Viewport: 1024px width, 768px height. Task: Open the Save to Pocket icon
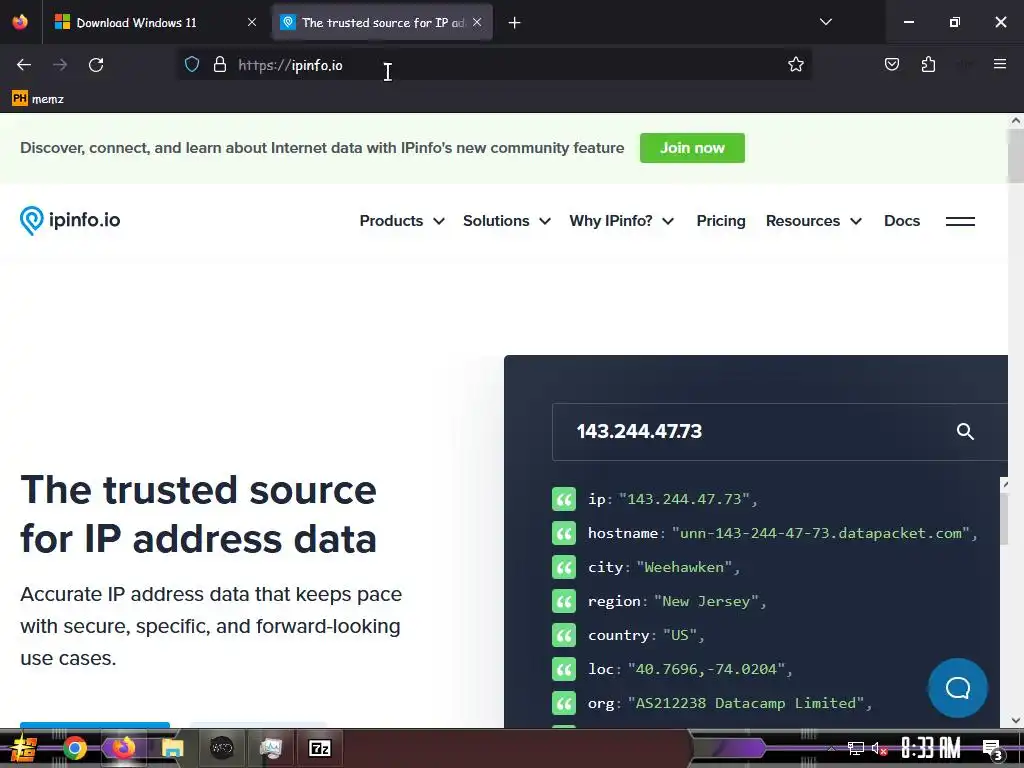[x=891, y=65]
